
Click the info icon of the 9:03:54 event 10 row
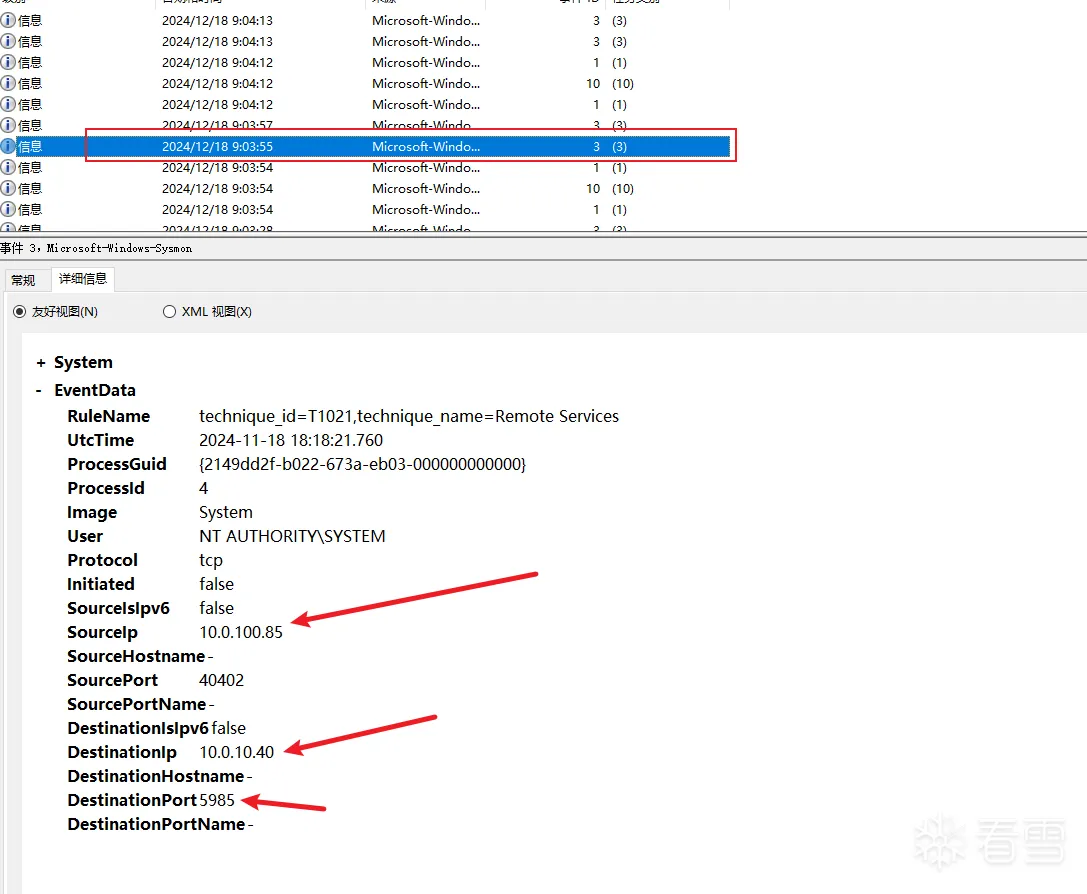coord(8,189)
